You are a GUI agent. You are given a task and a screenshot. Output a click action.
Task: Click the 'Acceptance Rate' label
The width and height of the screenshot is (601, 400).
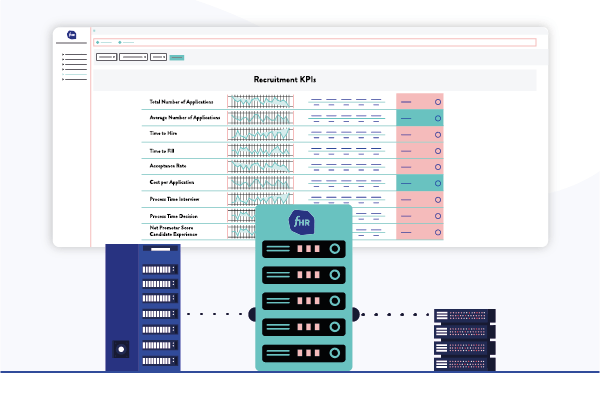(x=168, y=166)
